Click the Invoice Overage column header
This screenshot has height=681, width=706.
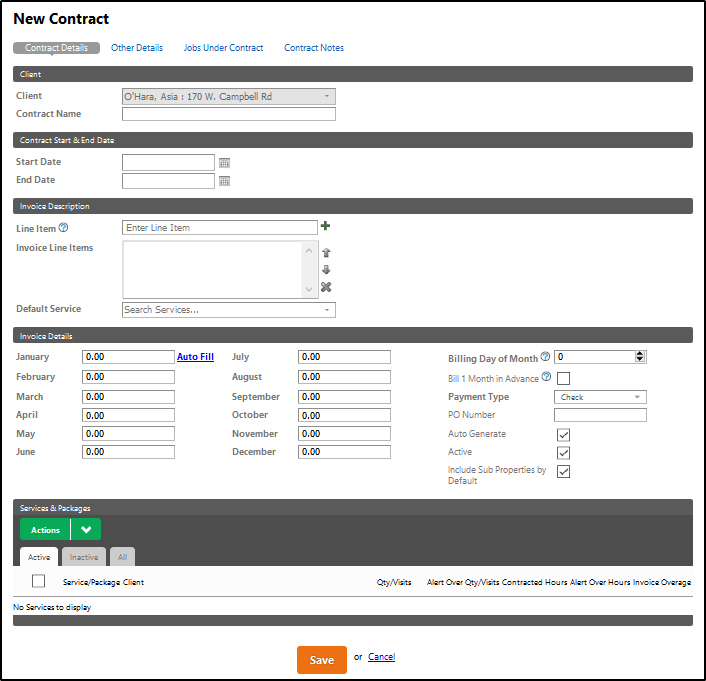pyautogui.click(x=662, y=582)
